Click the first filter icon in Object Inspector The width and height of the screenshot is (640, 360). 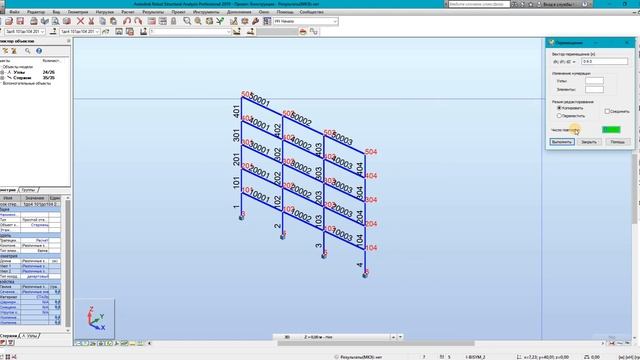[5, 51]
